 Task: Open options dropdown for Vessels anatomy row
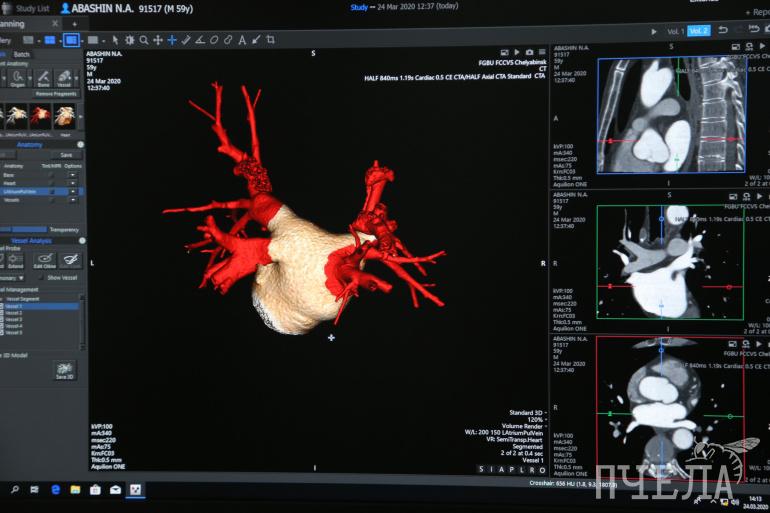click(72, 200)
